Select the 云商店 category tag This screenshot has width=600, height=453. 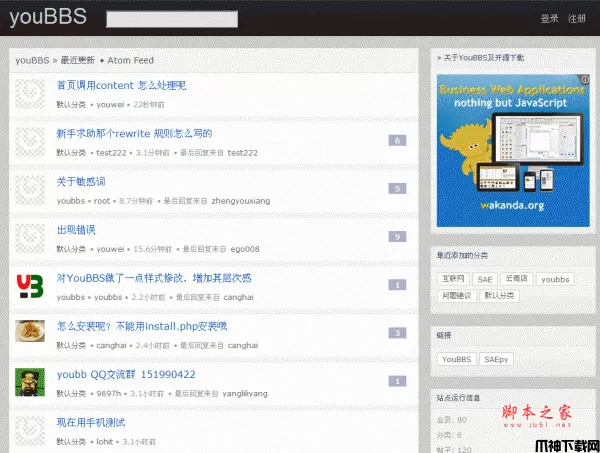click(516, 280)
